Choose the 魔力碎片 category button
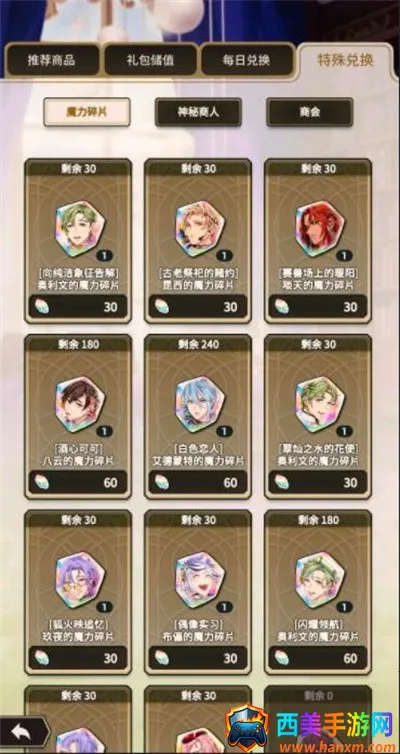400x754 pixels. [x=87, y=112]
